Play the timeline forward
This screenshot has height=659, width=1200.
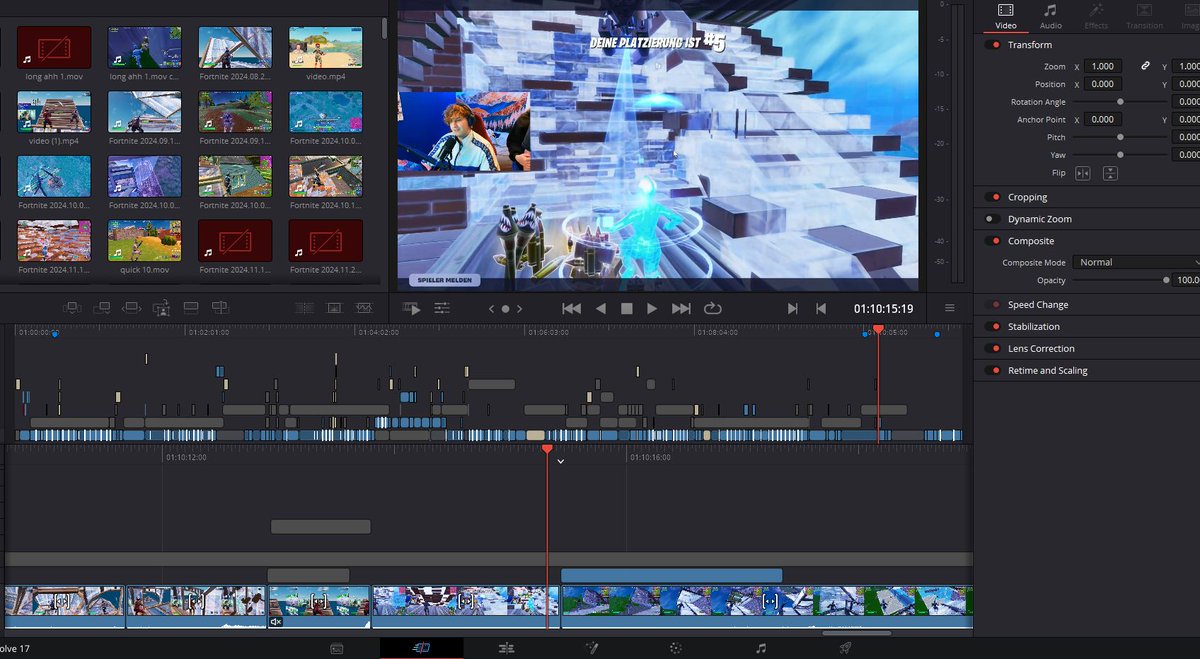point(652,309)
